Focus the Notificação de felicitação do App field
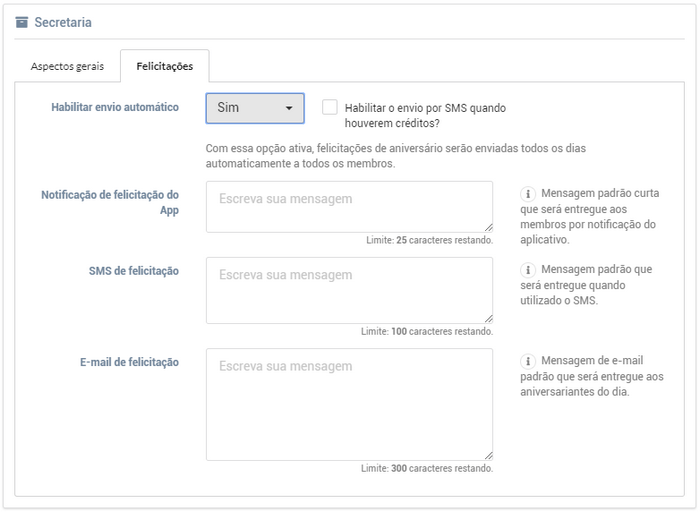Image resolution: width=700 pixels, height=512 pixels. [x=349, y=207]
